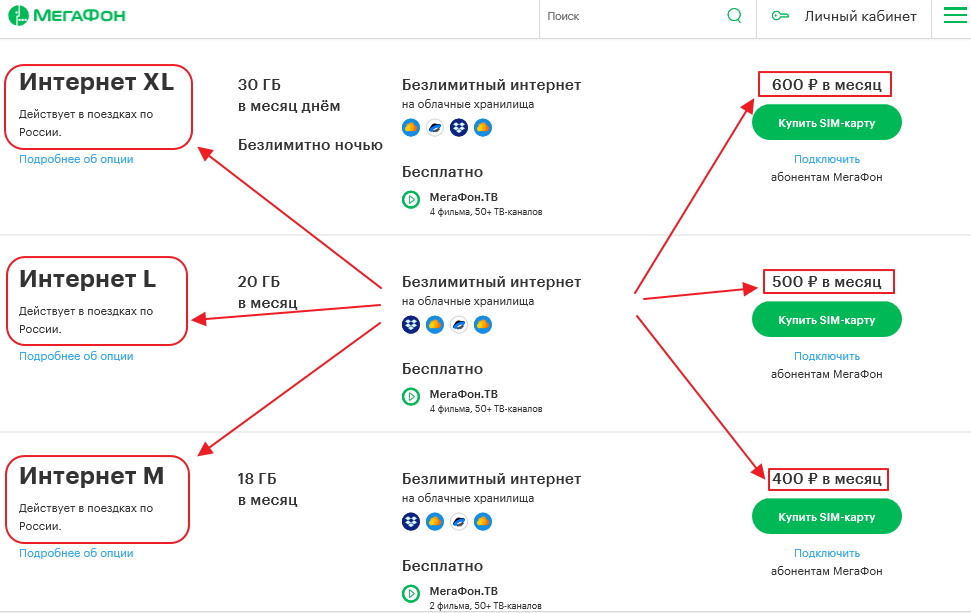Click МегаФон.ТВ play icon in Интернет M row

tap(411, 593)
